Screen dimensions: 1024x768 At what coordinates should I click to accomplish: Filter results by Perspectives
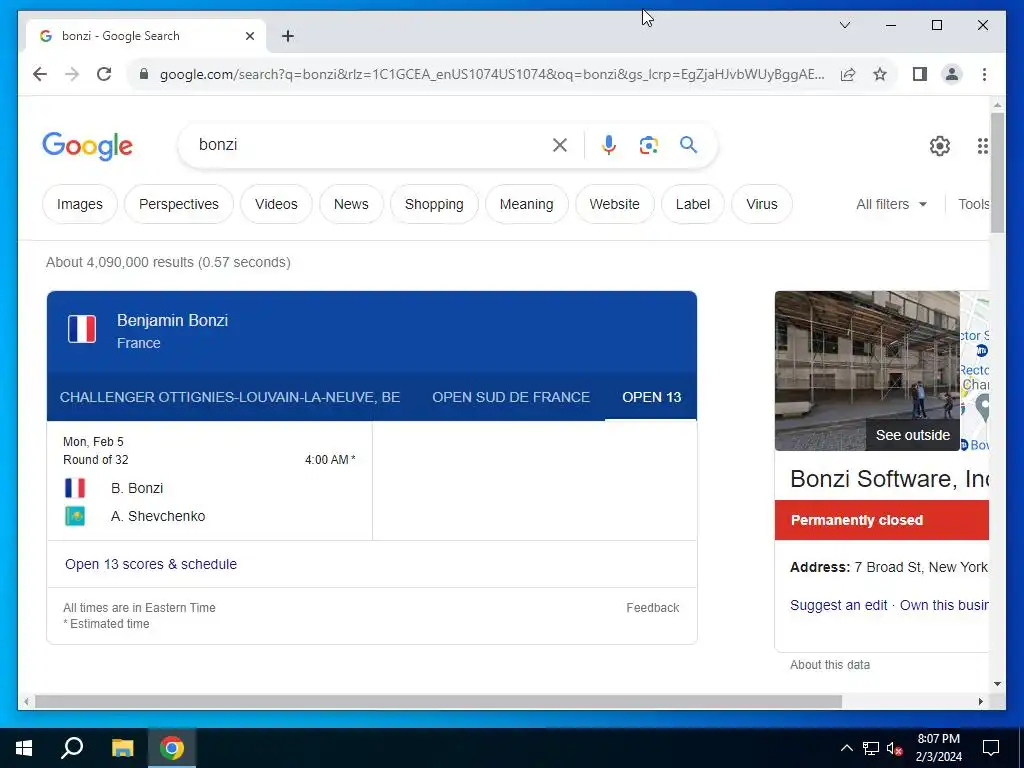(179, 204)
